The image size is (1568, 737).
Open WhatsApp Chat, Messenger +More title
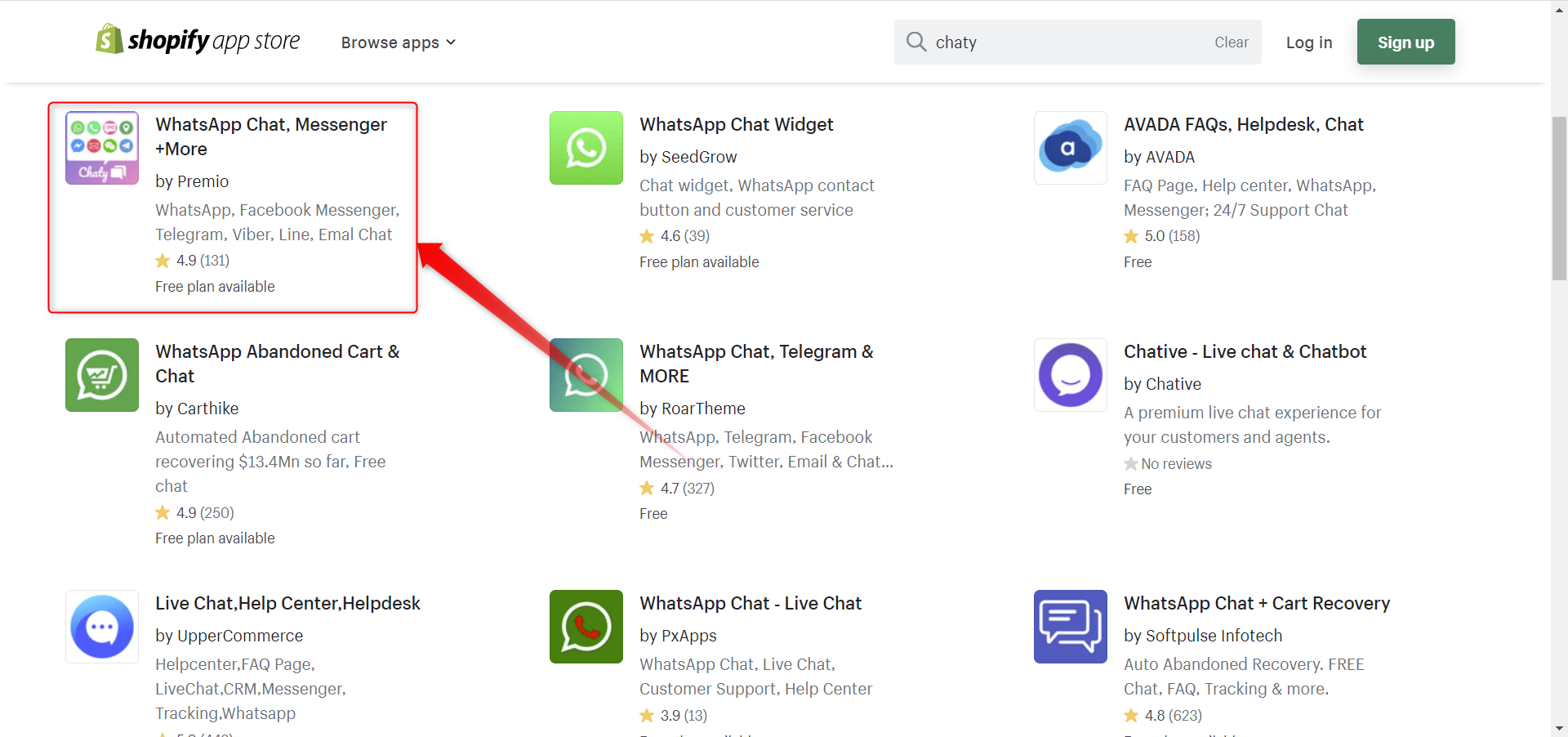click(271, 136)
